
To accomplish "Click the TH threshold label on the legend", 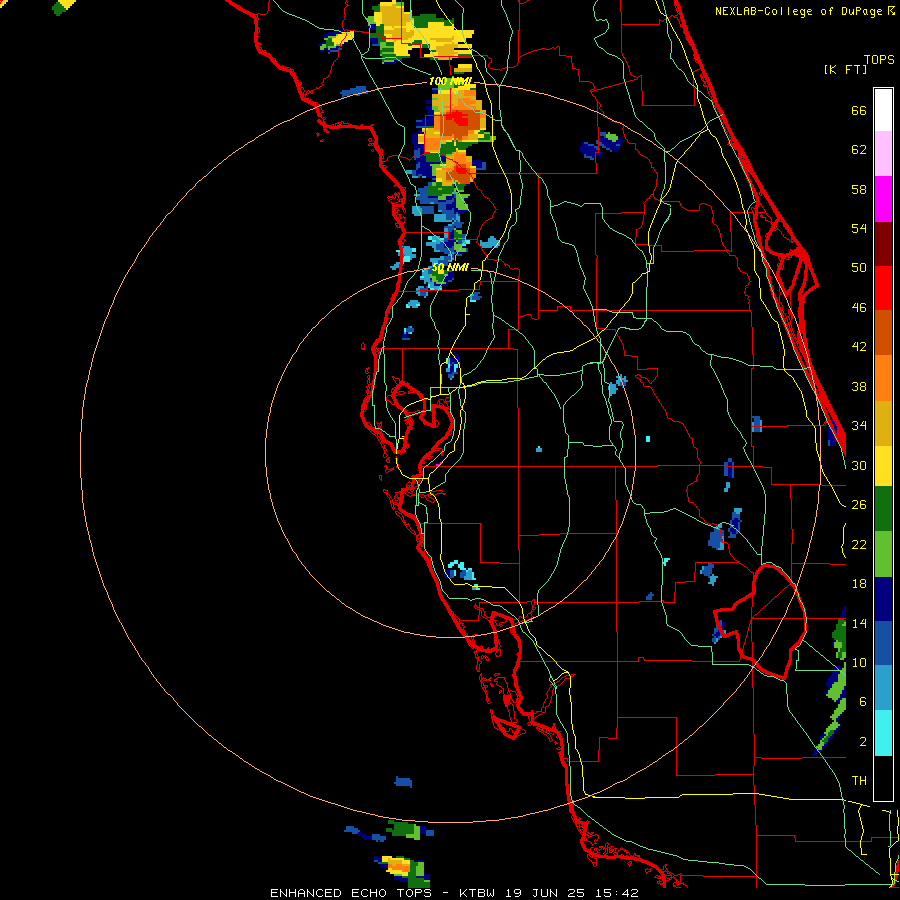I will tap(859, 781).
